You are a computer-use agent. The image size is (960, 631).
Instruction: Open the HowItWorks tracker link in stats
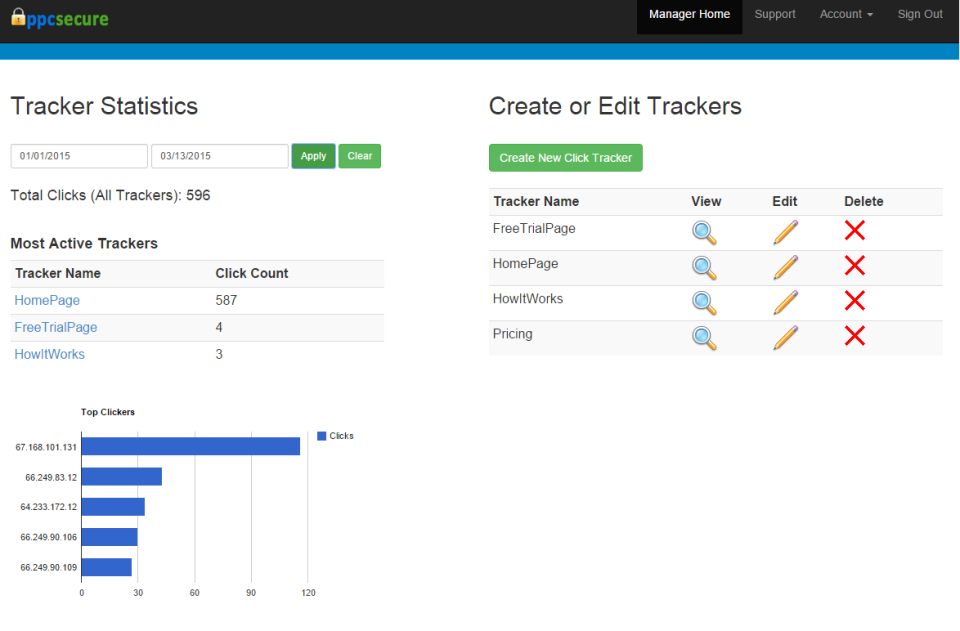pyautogui.click(x=50, y=354)
